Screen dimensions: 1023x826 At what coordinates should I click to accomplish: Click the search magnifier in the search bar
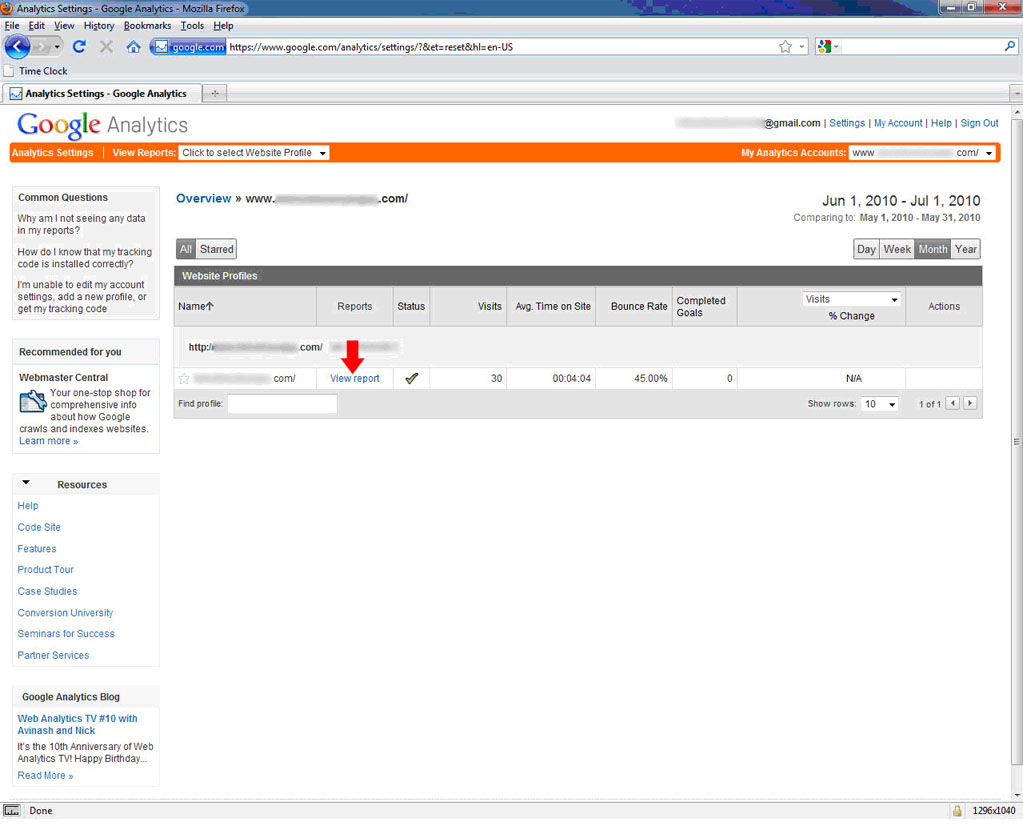click(x=1009, y=46)
